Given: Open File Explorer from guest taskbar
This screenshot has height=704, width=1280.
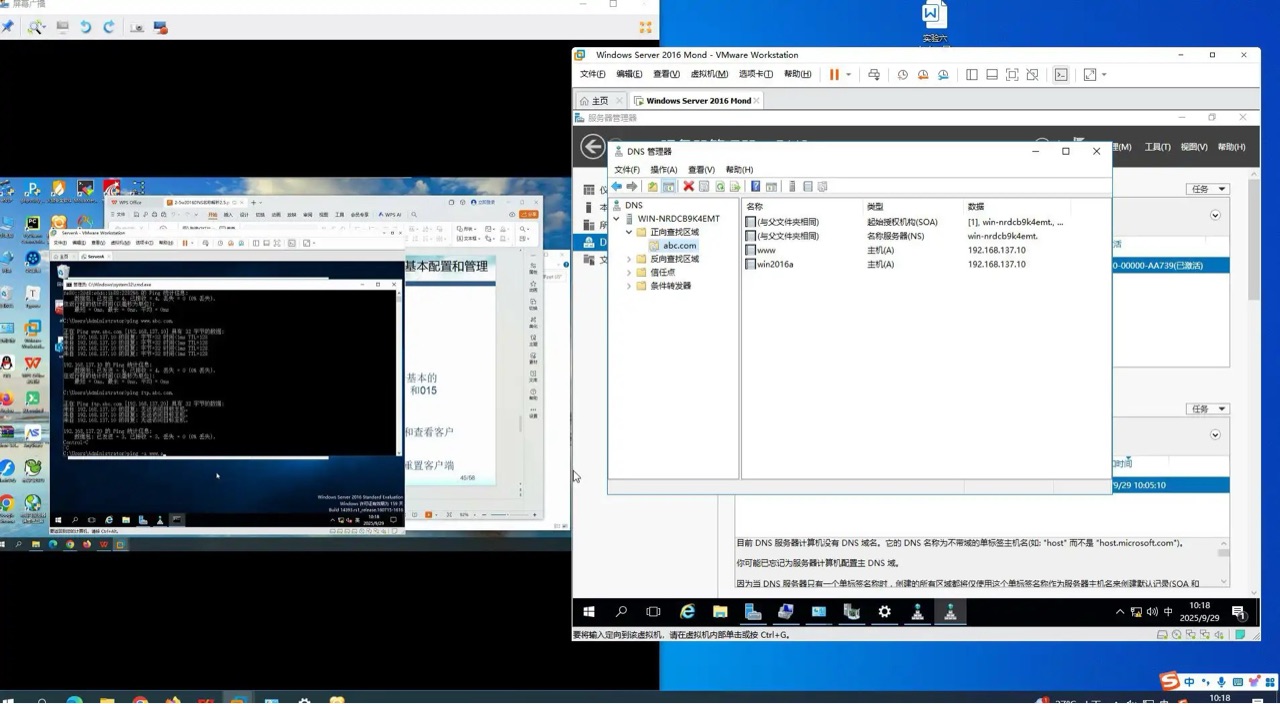Looking at the screenshot, I should pyautogui.click(x=720, y=612).
